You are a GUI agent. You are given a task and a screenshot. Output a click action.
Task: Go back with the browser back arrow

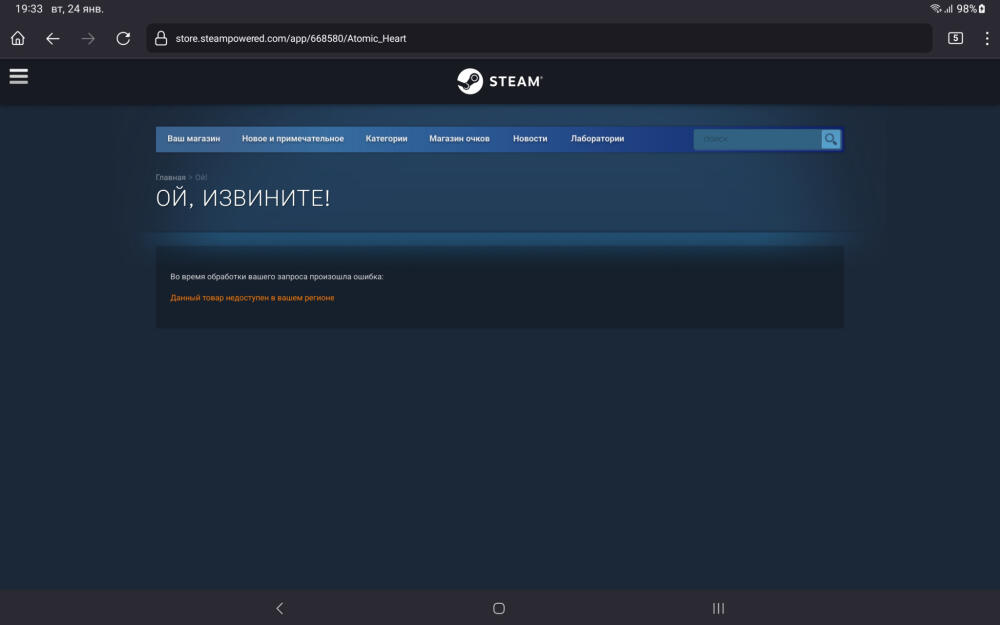[53, 38]
